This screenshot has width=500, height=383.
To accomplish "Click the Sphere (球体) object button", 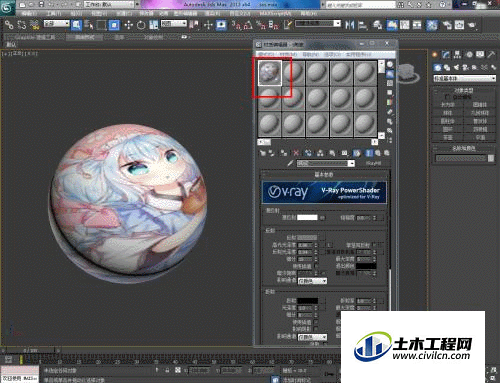I will click(x=448, y=113).
